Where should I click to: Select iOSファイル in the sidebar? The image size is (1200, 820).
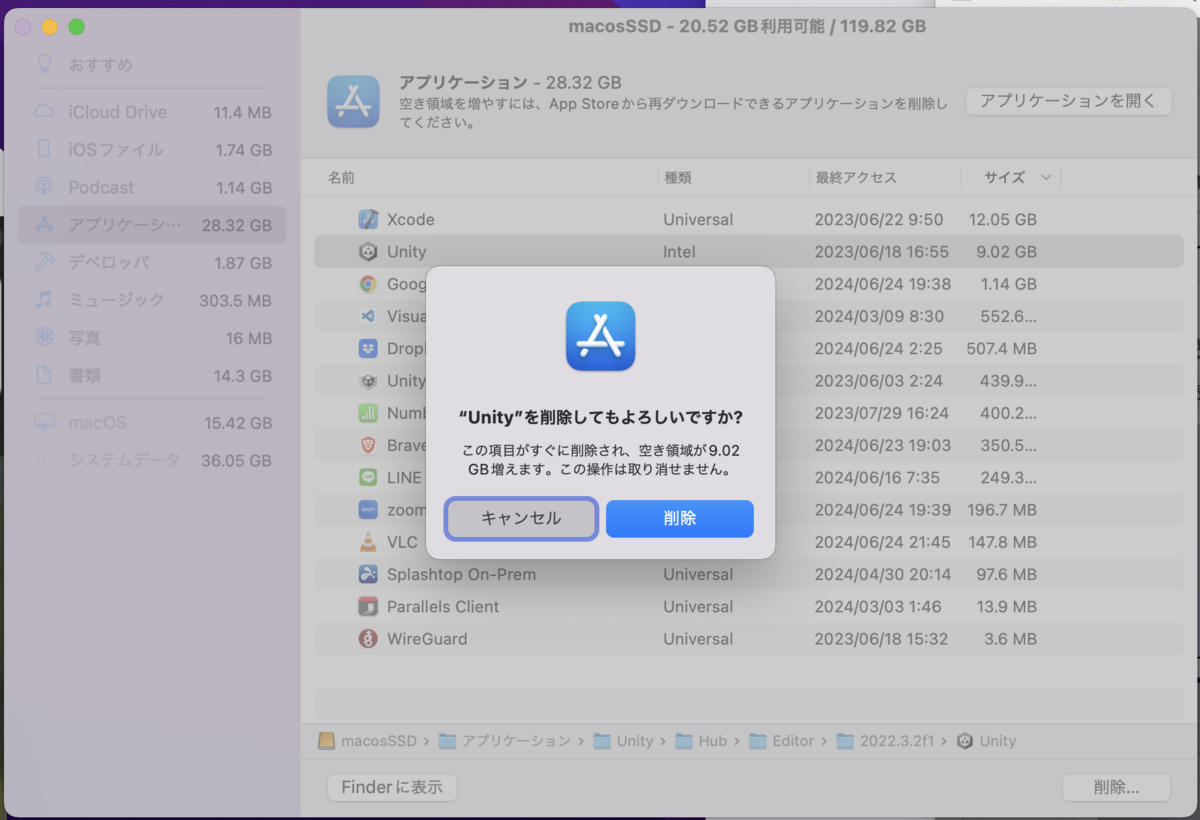pyautogui.click(x=152, y=150)
